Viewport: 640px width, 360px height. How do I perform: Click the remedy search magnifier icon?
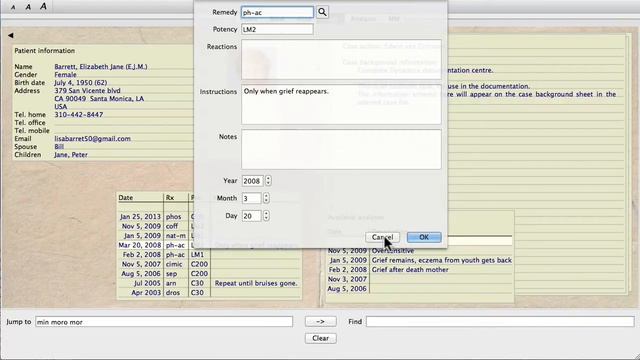pyautogui.click(x=322, y=12)
